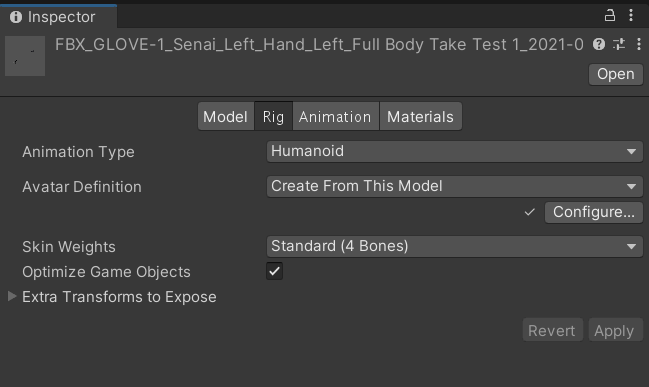This screenshot has height=387, width=649.
Task: Click the Apply button
Action: pos(615,330)
